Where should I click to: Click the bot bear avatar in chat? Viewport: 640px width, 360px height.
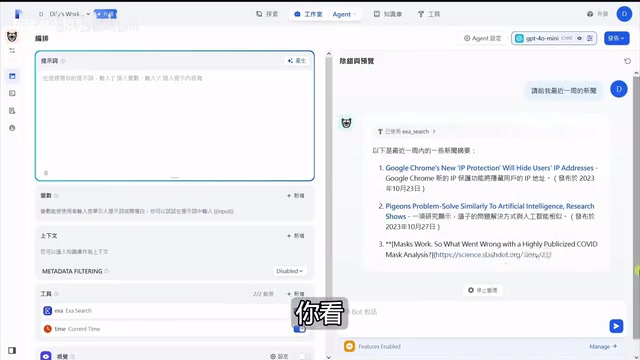click(346, 123)
